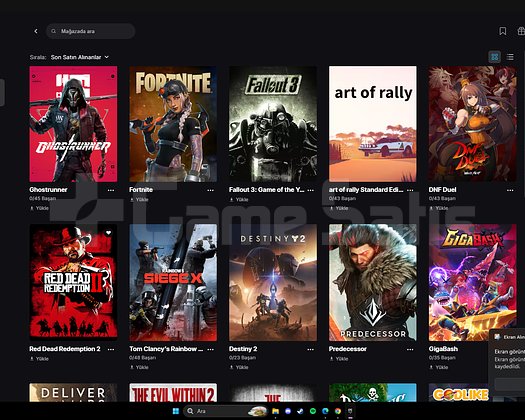525x420 pixels.
Task: Open the Rainbow Six Siege X cover
Action: (173, 282)
